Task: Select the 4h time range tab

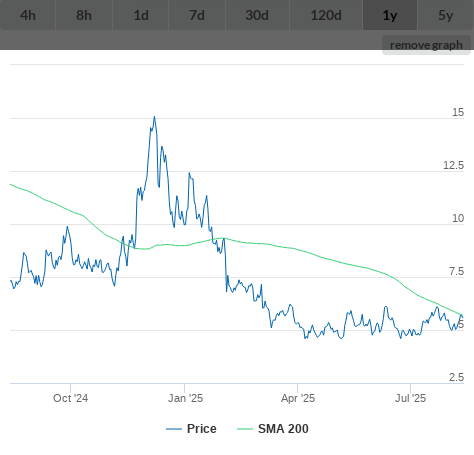Action: pos(28,15)
